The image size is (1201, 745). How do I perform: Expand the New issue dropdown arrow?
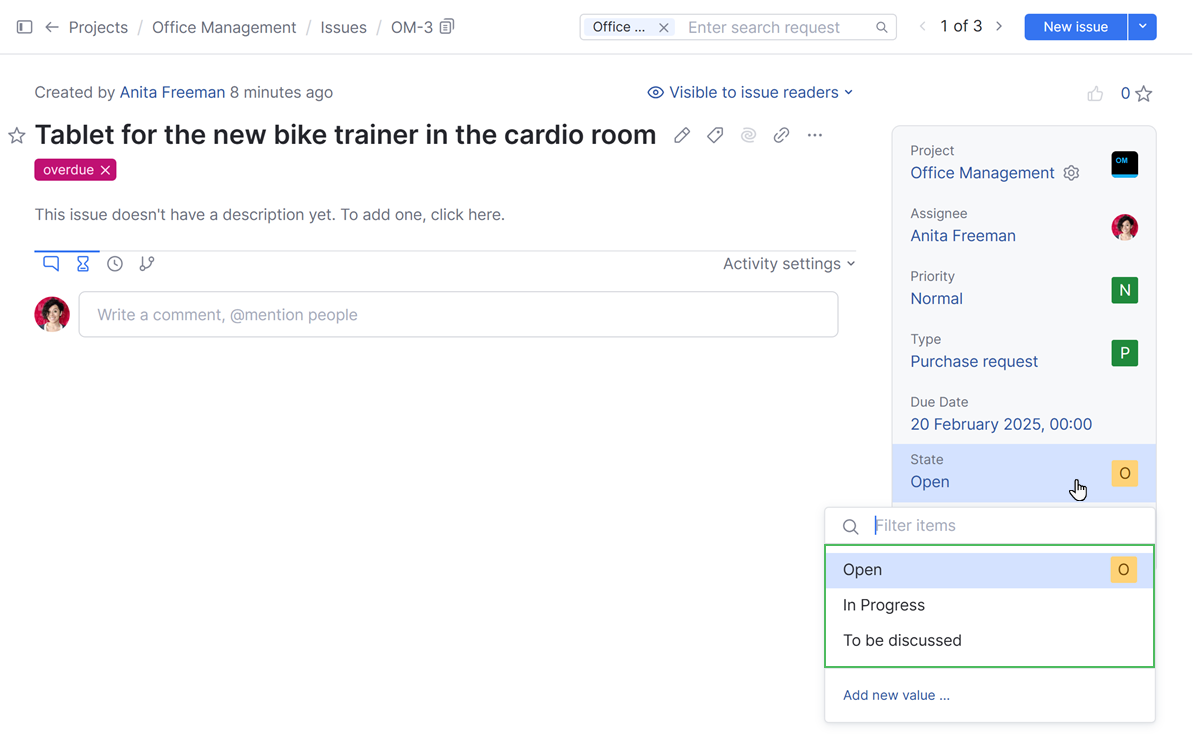[1142, 27]
